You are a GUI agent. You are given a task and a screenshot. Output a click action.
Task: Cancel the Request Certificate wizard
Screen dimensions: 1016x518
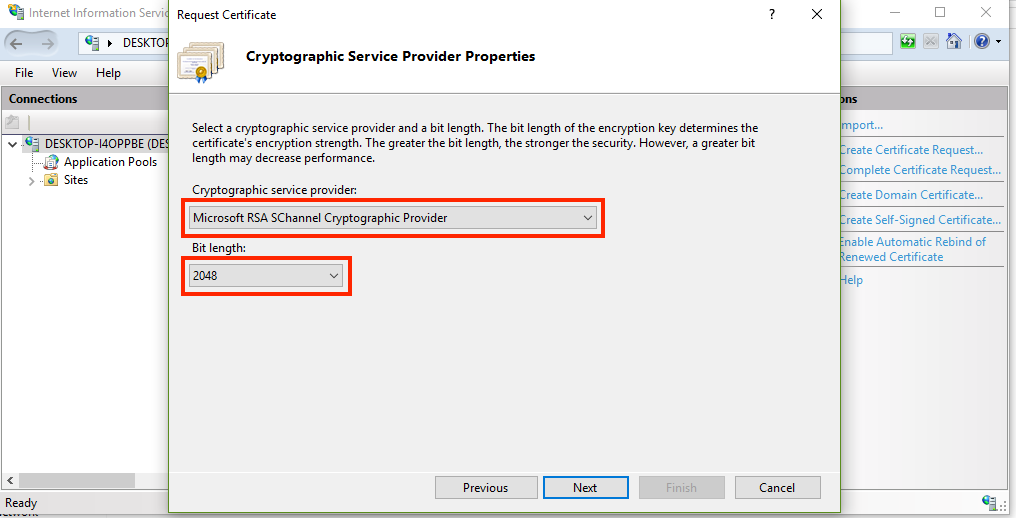777,488
